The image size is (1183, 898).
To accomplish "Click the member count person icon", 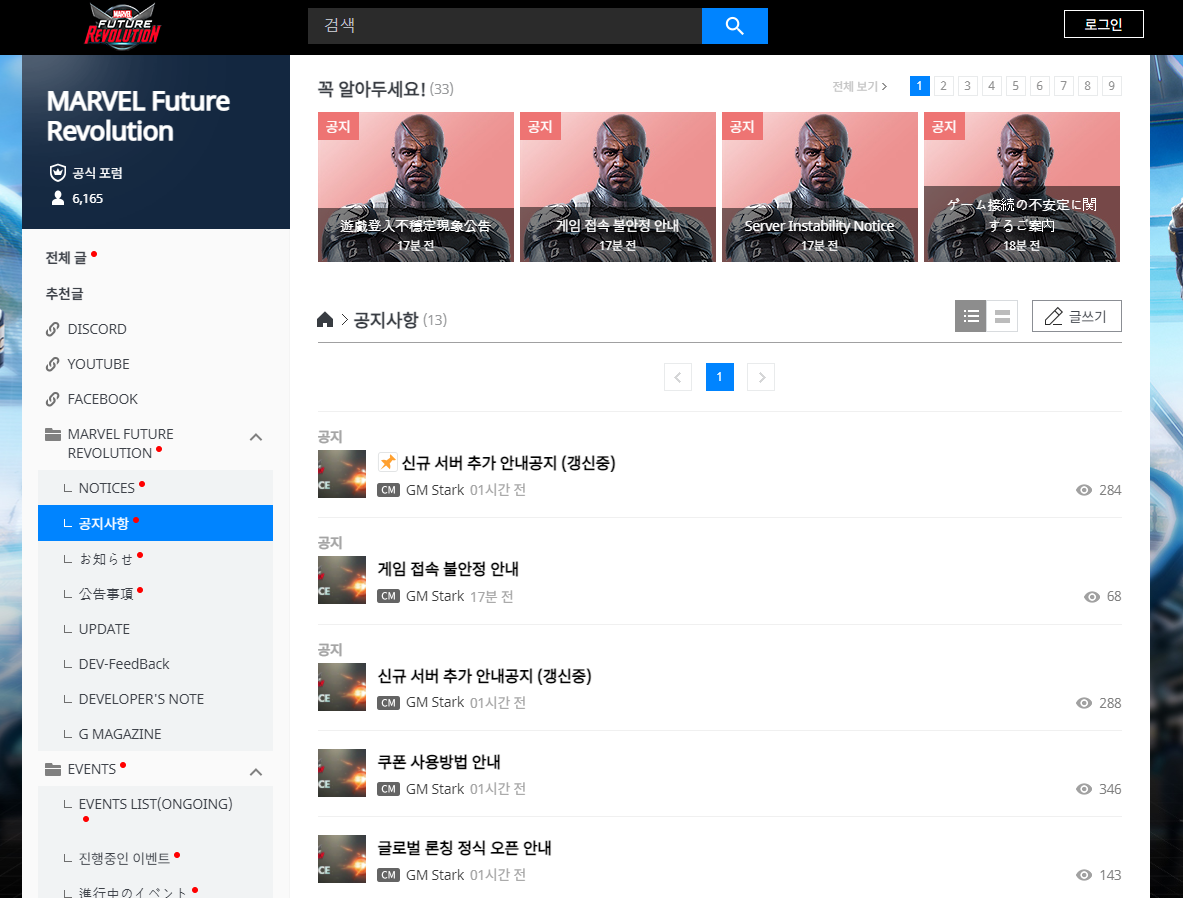I will click(x=57, y=198).
